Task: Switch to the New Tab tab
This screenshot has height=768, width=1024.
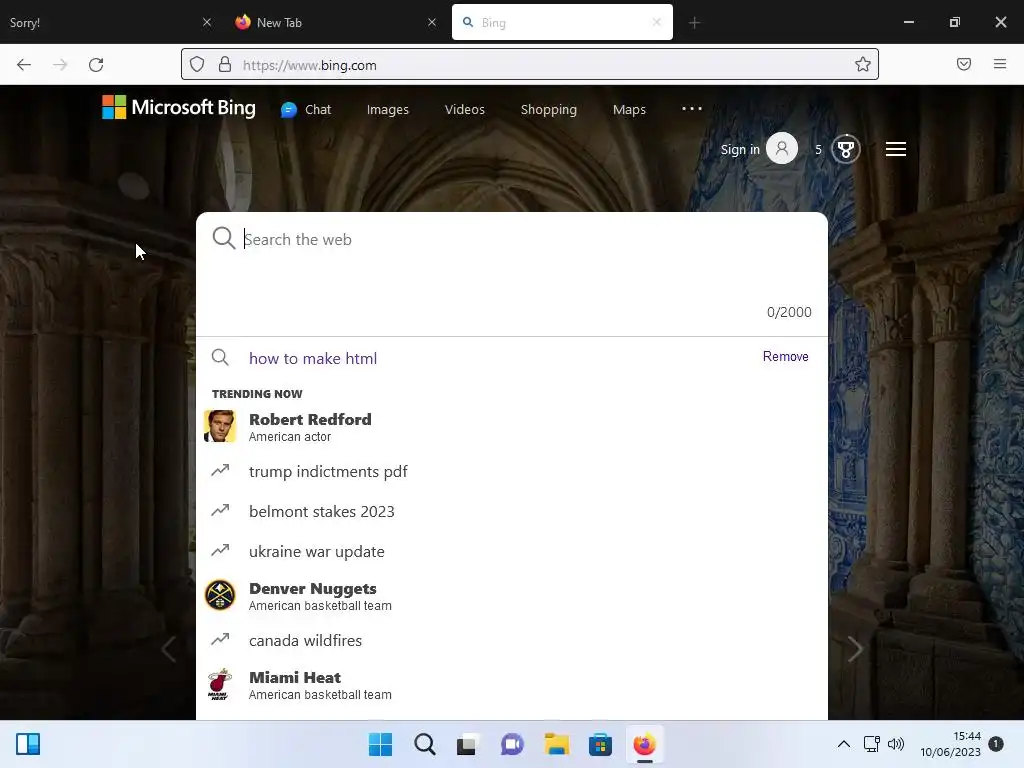Action: point(334,23)
